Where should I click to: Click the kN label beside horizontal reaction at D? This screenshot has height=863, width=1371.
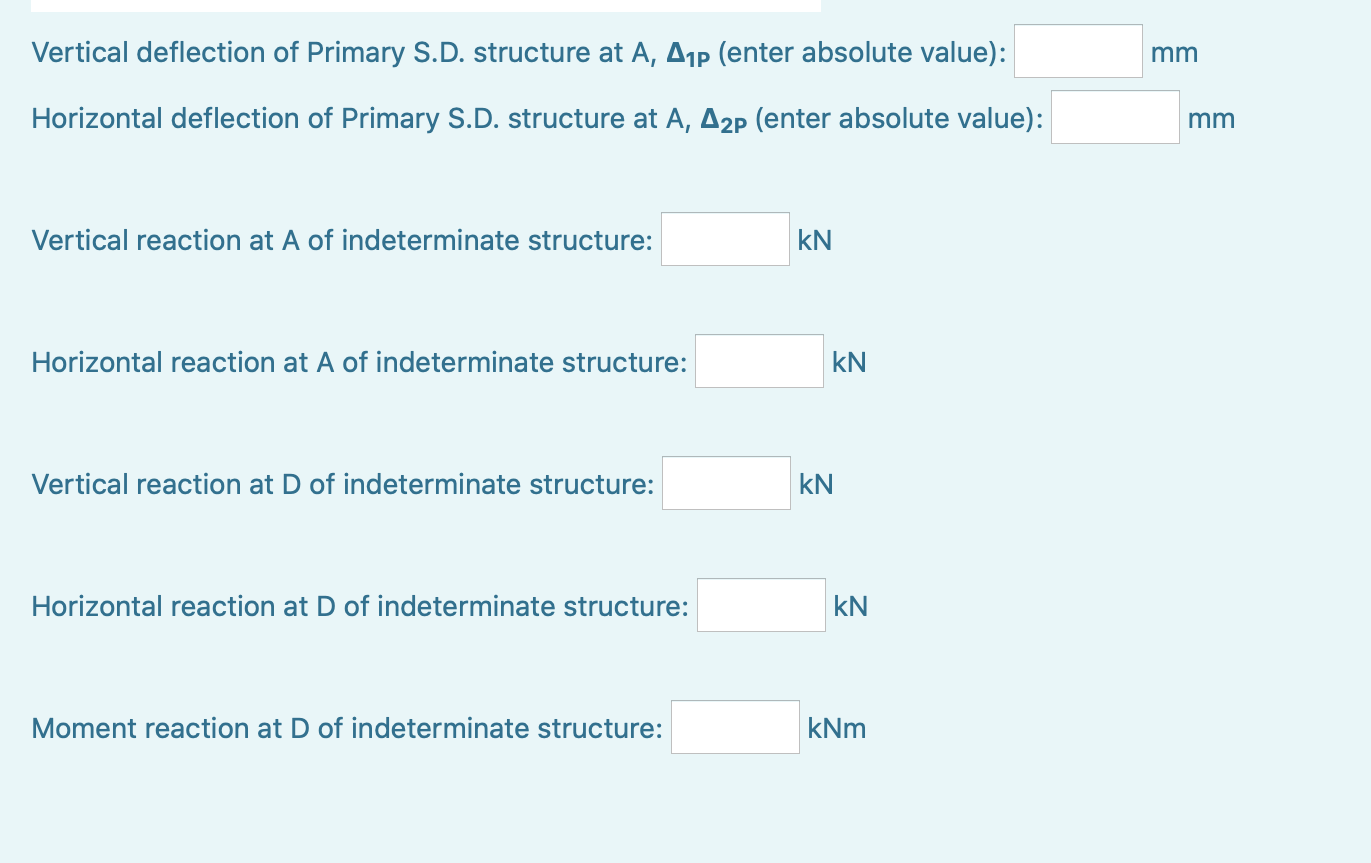click(849, 606)
